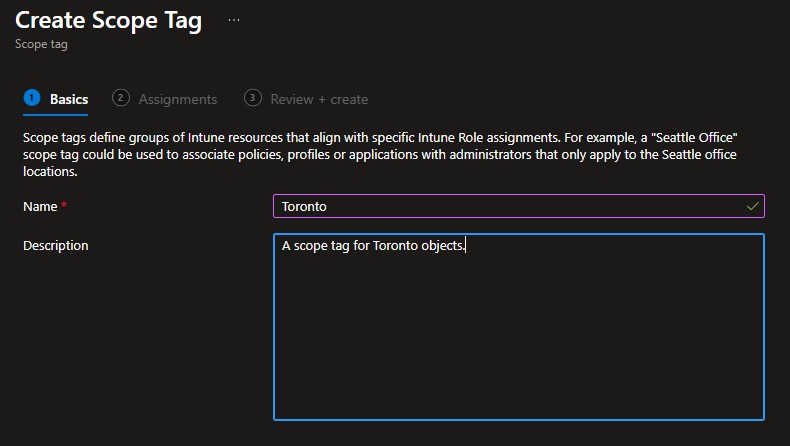Click the Name field label

[39, 206]
